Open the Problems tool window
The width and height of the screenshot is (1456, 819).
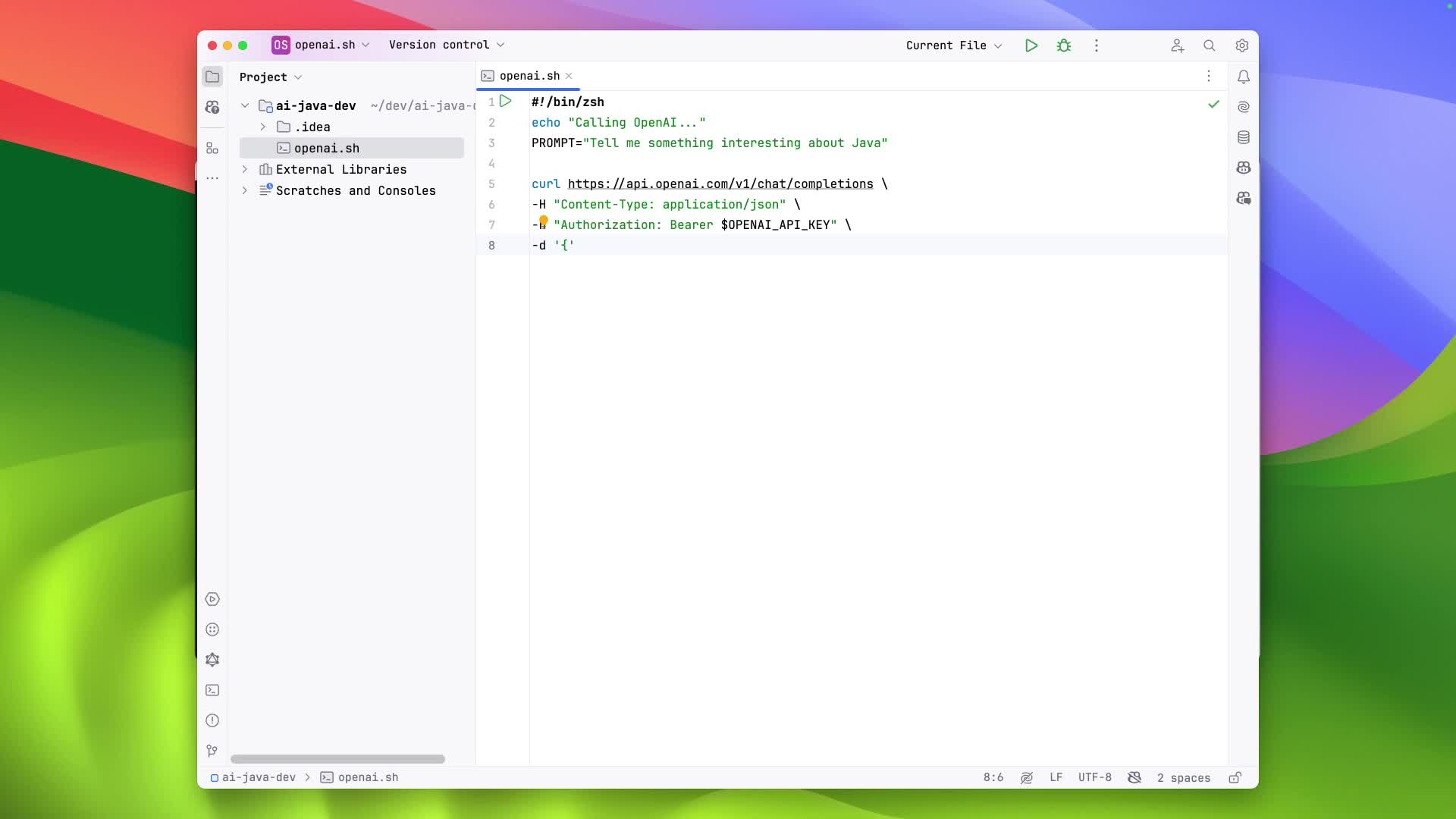pos(212,720)
